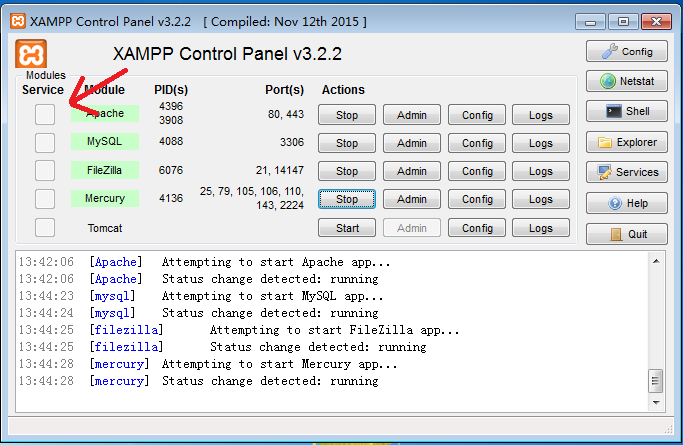
Task: View Mercury Logs
Action: (541, 199)
